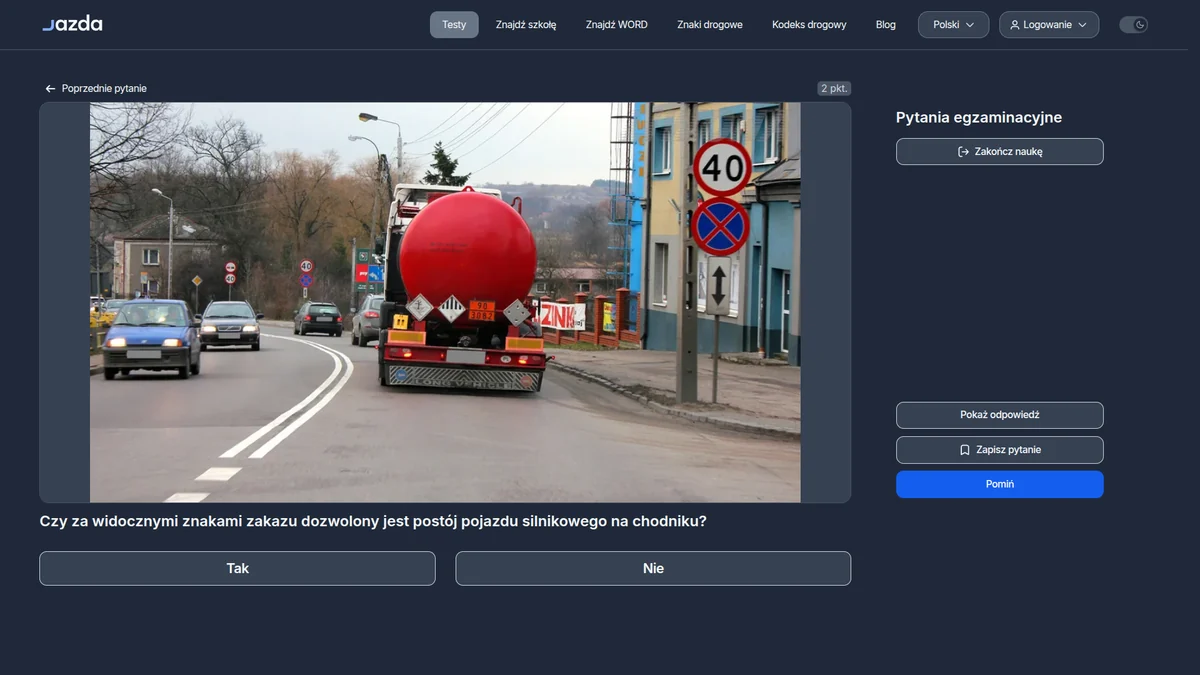Click the Jazda logo
Viewport: 1200px width, 675px height.
tap(72, 24)
